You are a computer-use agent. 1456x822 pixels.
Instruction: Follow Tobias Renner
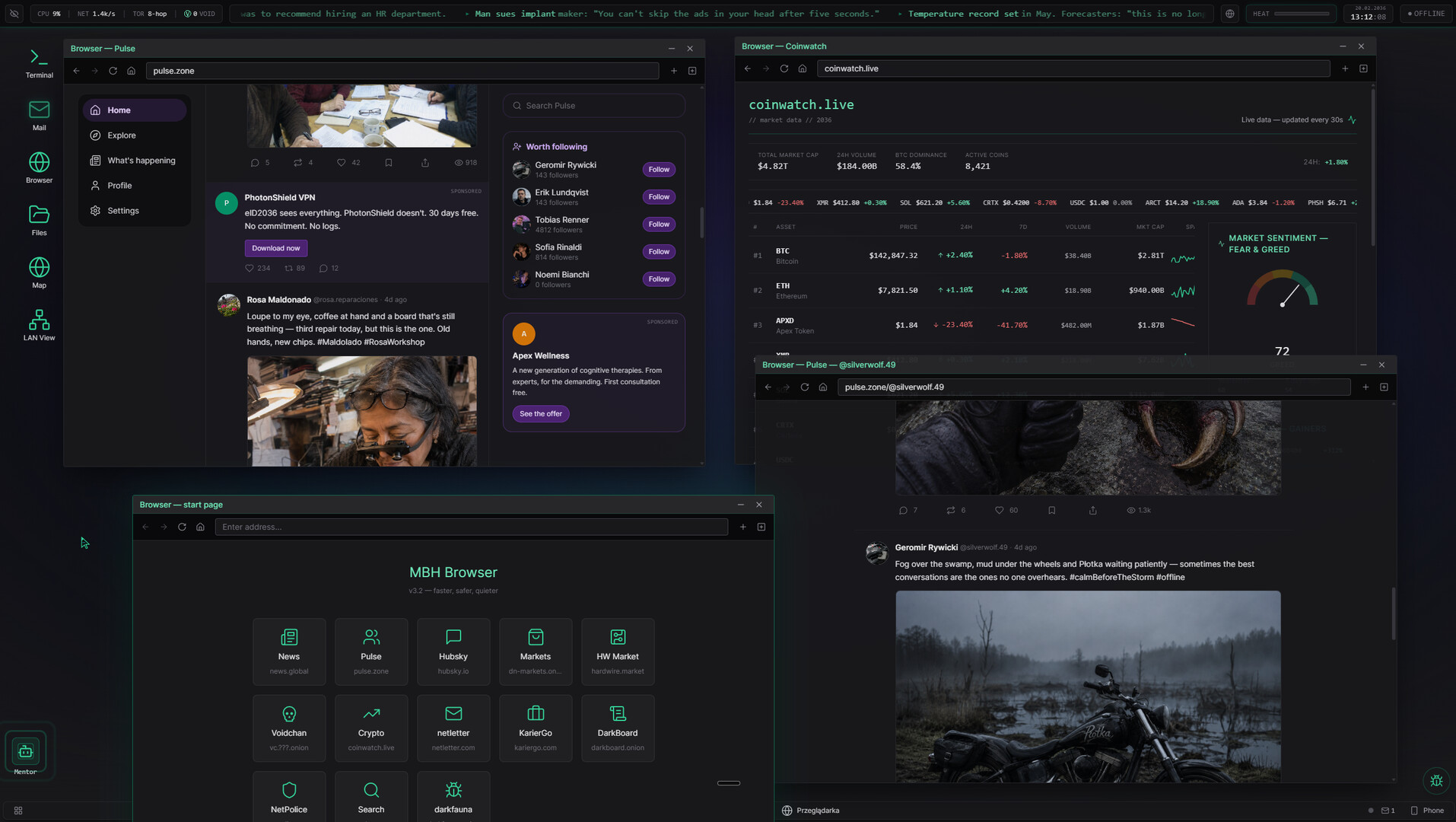click(x=659, y=225)
